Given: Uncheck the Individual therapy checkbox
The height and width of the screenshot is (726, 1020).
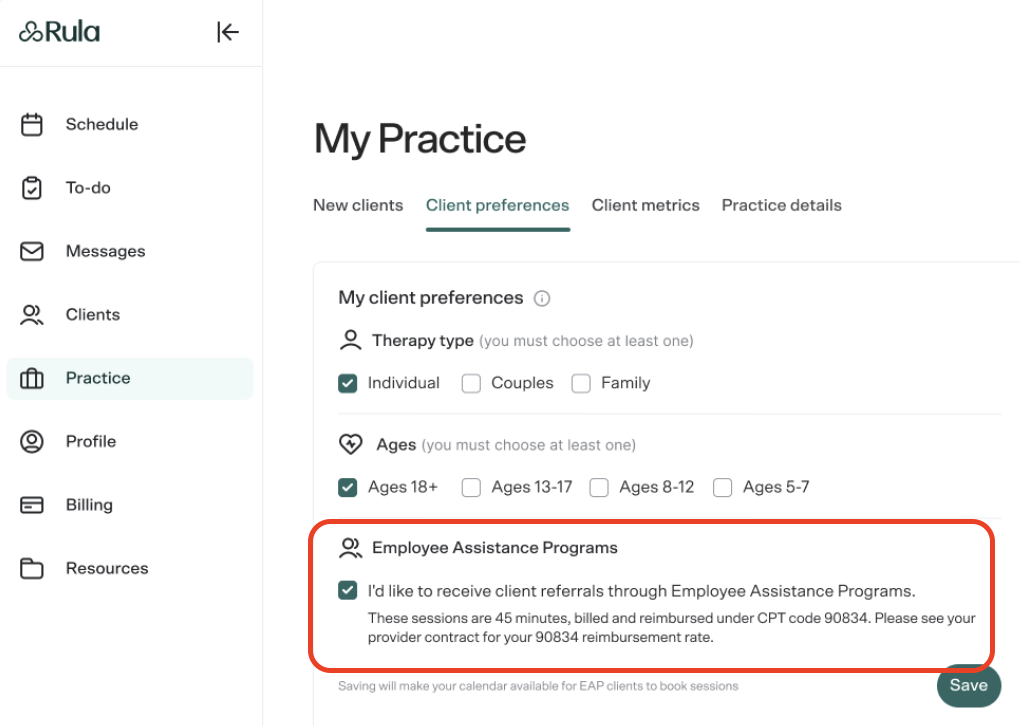Looking at the screenshot, I should tap(347, 383).
